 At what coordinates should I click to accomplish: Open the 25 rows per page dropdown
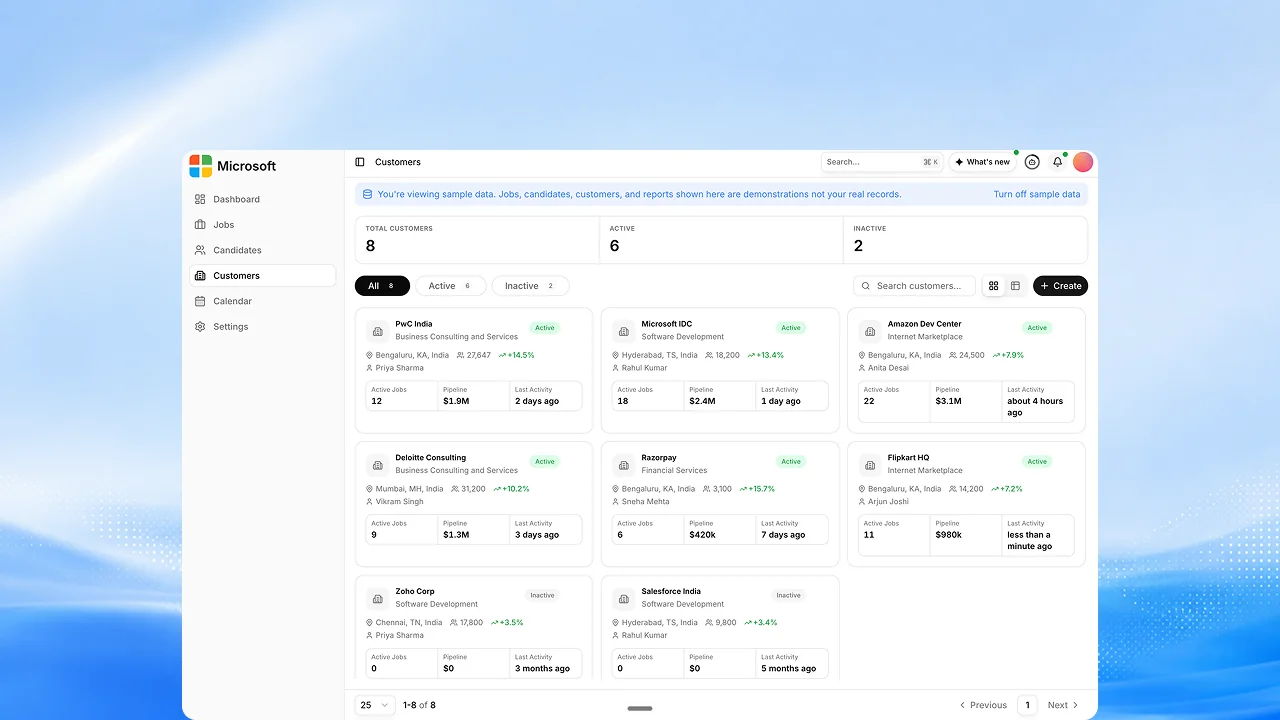tap(375, 705)
